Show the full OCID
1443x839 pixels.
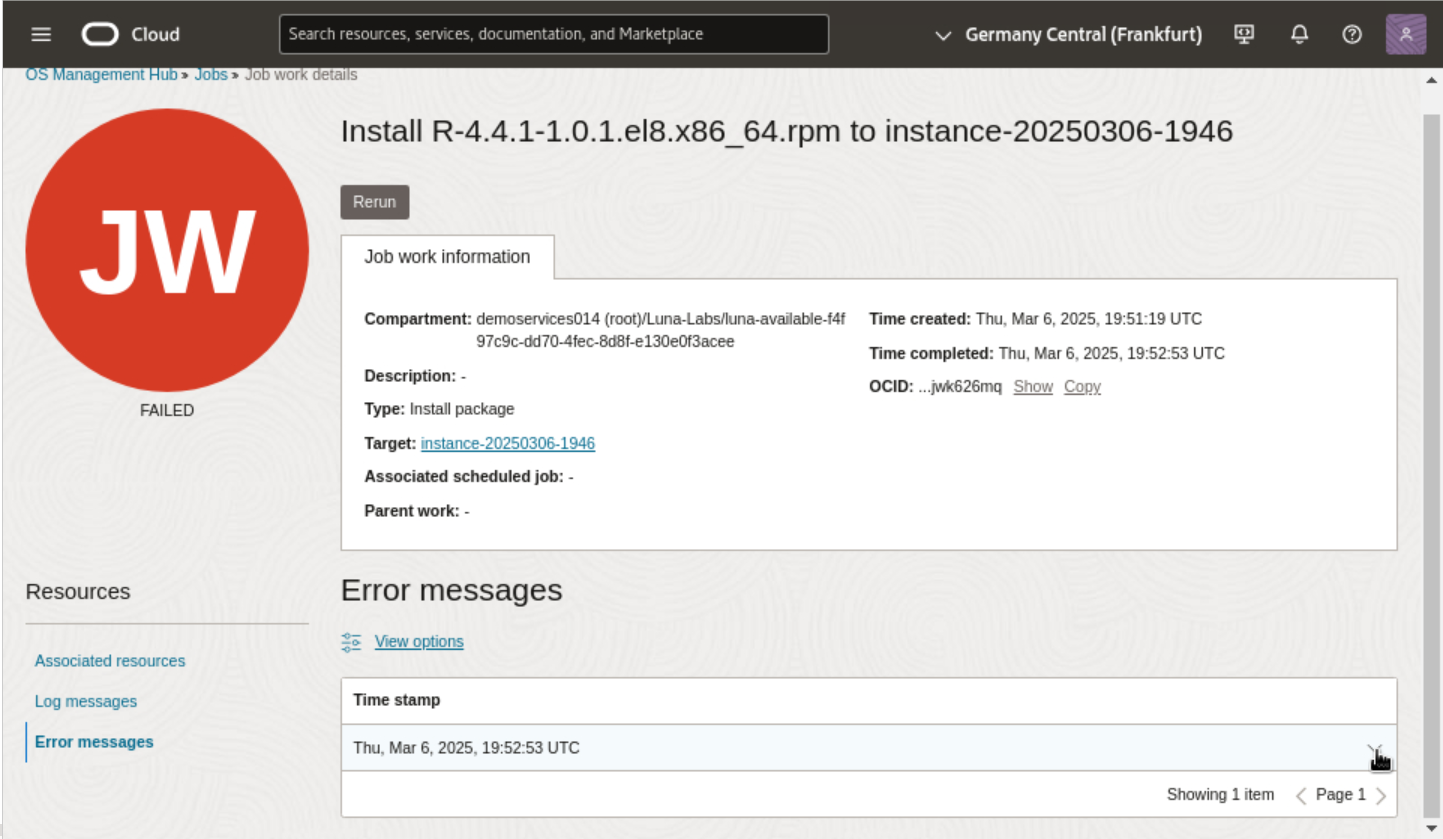1033,387
